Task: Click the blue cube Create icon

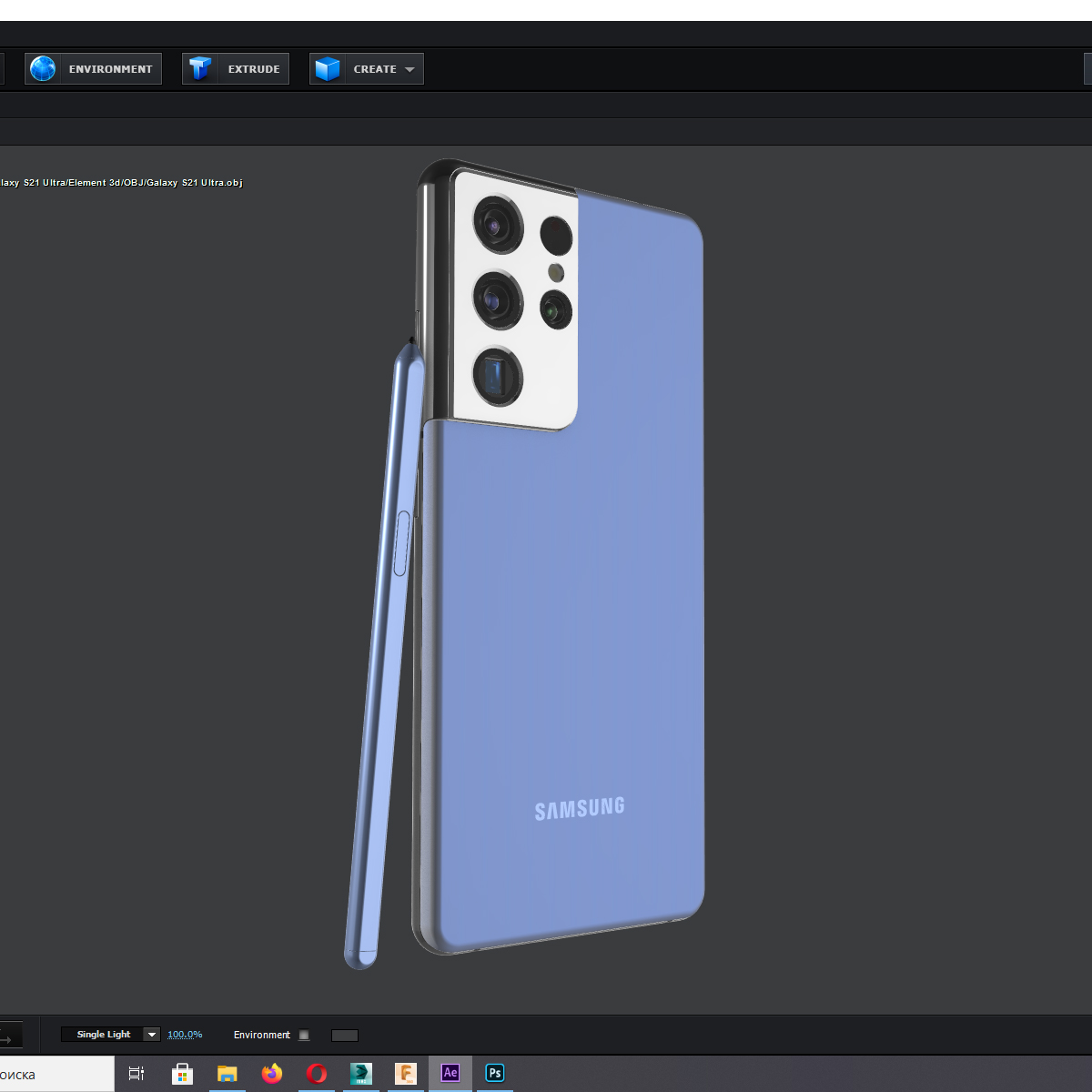Action: pos(328,69)
